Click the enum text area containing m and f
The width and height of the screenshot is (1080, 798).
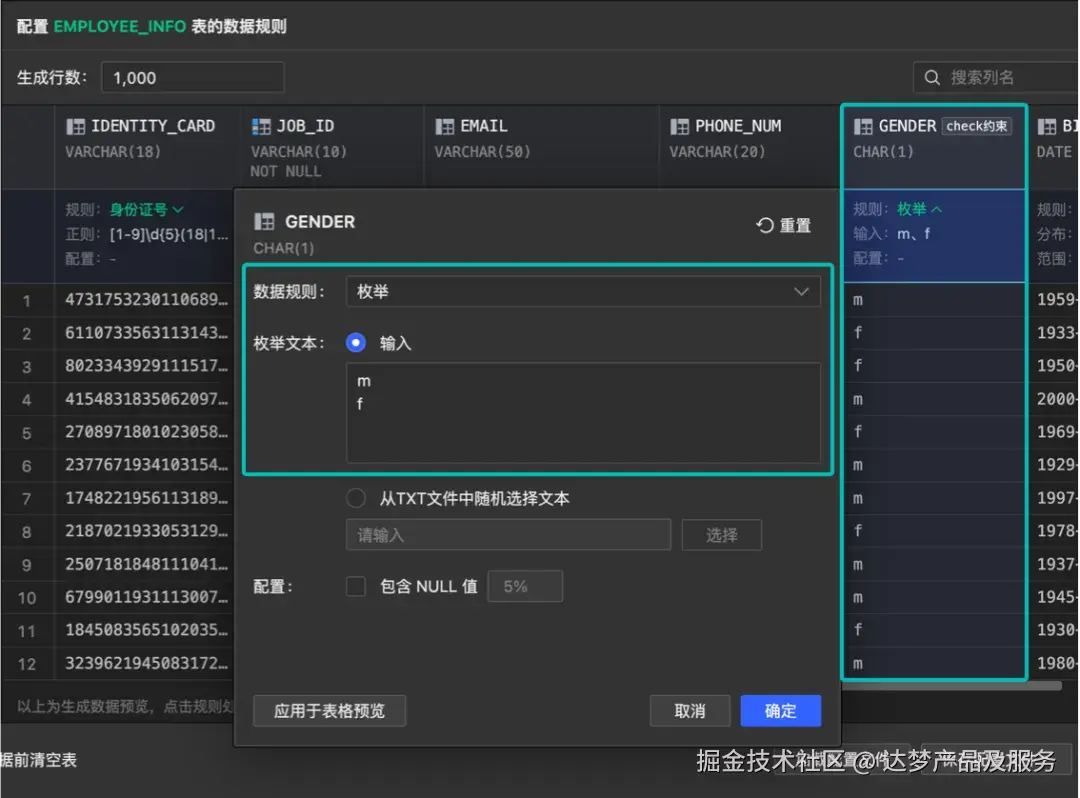point(583,412)
